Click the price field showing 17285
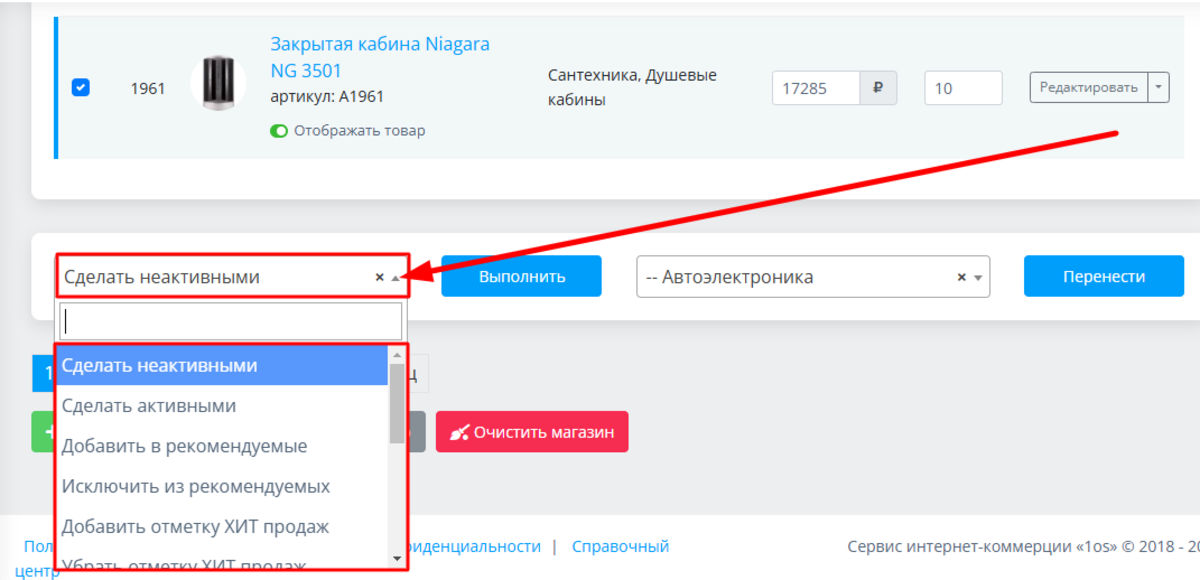The image size is (1200, 580). [816, 88]
